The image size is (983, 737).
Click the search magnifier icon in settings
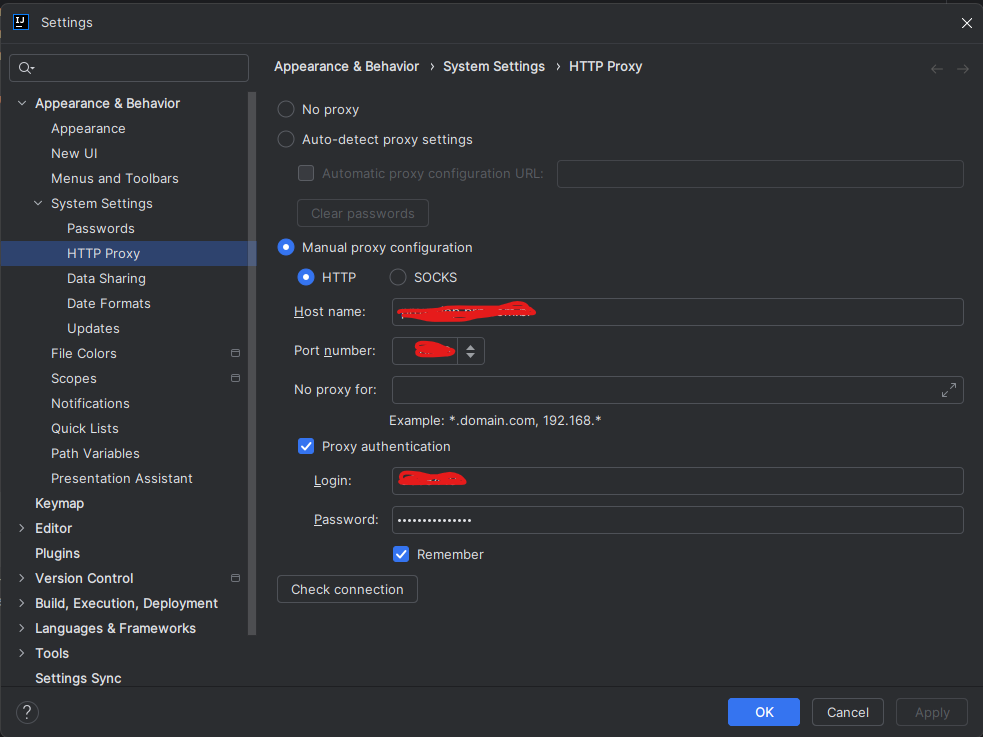pyautogui.click(x=26, y=68)
